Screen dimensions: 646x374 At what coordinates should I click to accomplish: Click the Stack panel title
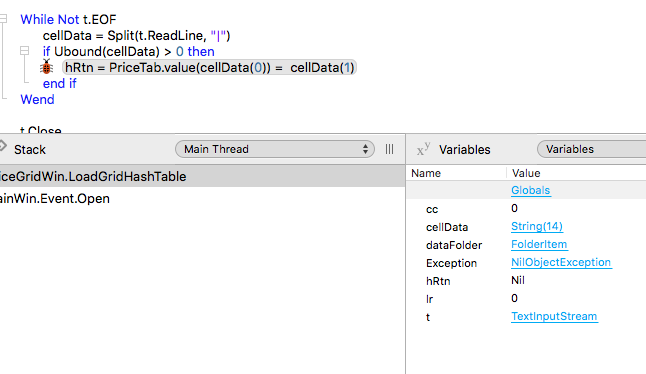tap(30, 150)
